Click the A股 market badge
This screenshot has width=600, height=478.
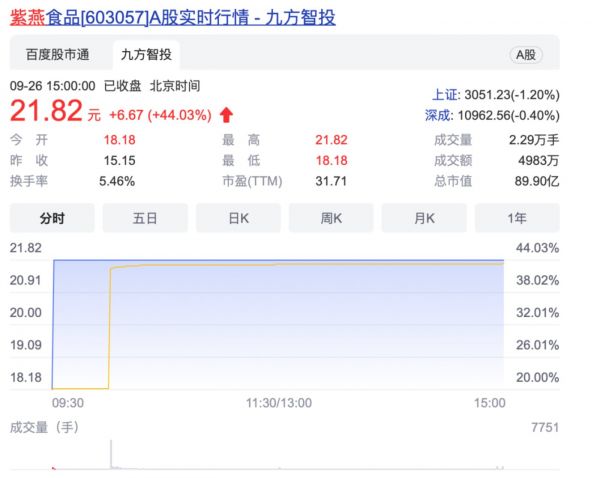pyautogui.click(x=524, y=55)
